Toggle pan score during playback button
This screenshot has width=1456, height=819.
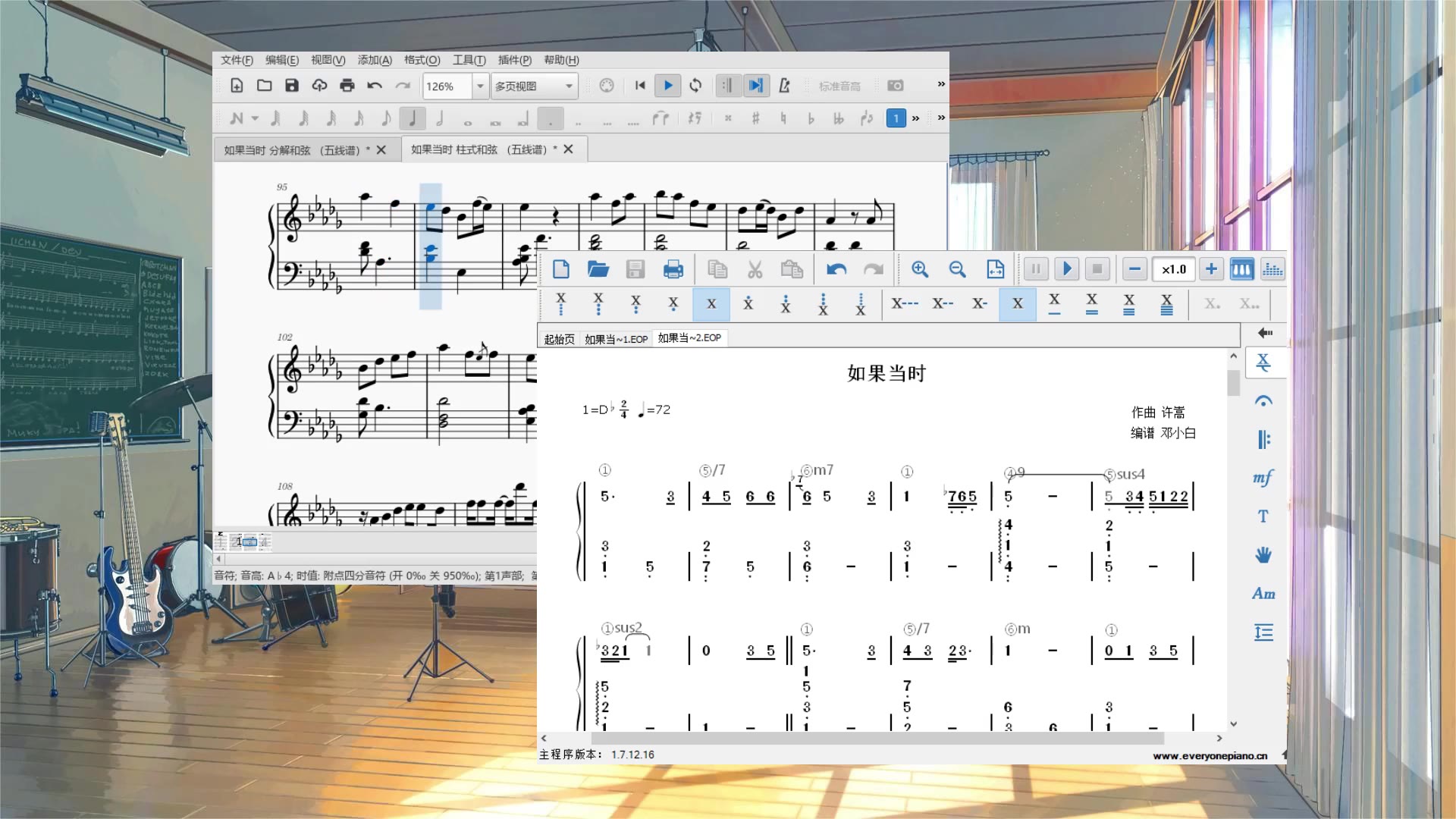pyautogui.click(x=756, y=86)
